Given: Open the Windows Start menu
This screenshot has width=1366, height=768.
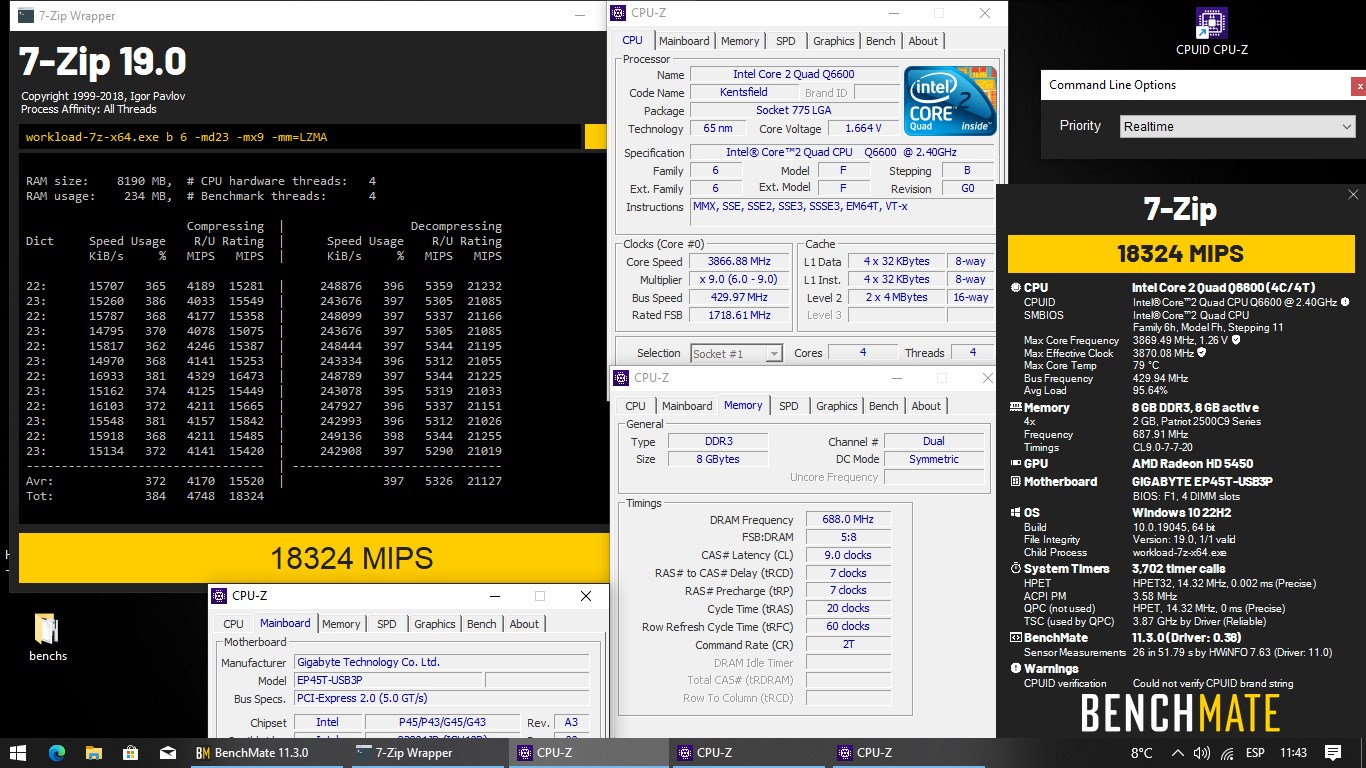Looking at the screenshot, I should (x=18, y=753).
